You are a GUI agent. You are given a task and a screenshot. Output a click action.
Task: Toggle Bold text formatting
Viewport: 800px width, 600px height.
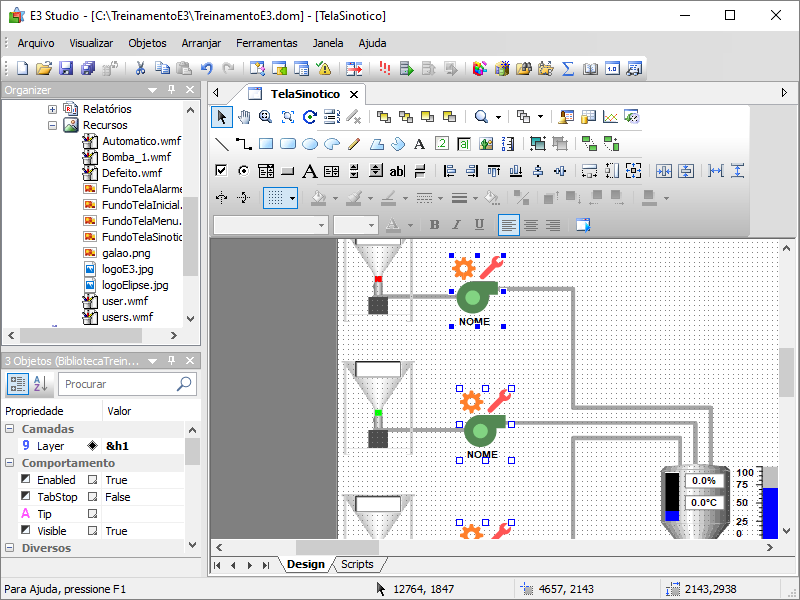435,225
